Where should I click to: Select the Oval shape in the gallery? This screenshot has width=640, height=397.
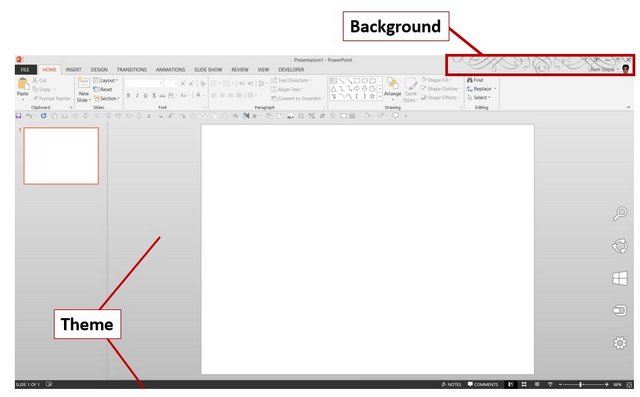click(x=364, y=81)
